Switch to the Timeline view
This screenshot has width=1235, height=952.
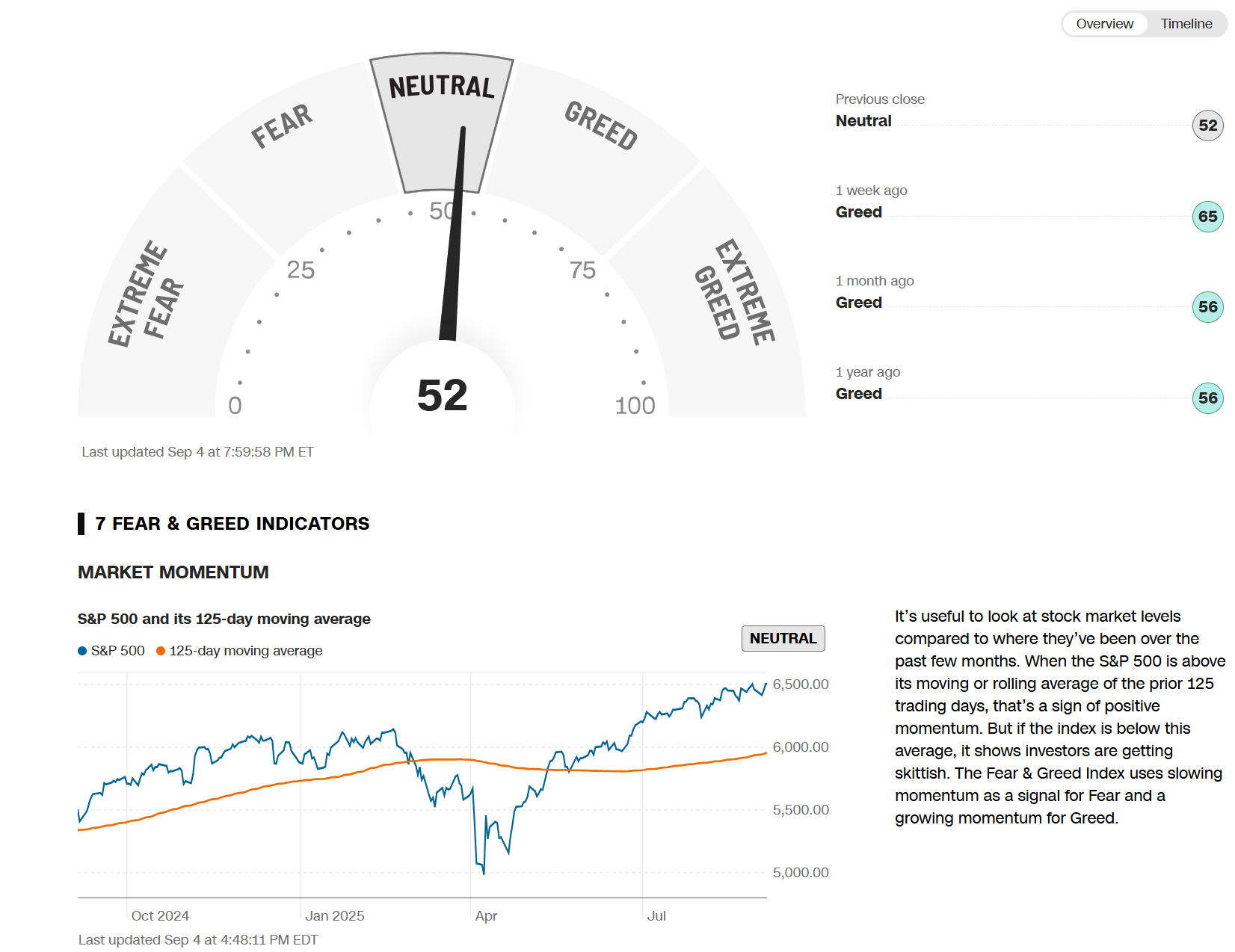[x=1186, y=24]
